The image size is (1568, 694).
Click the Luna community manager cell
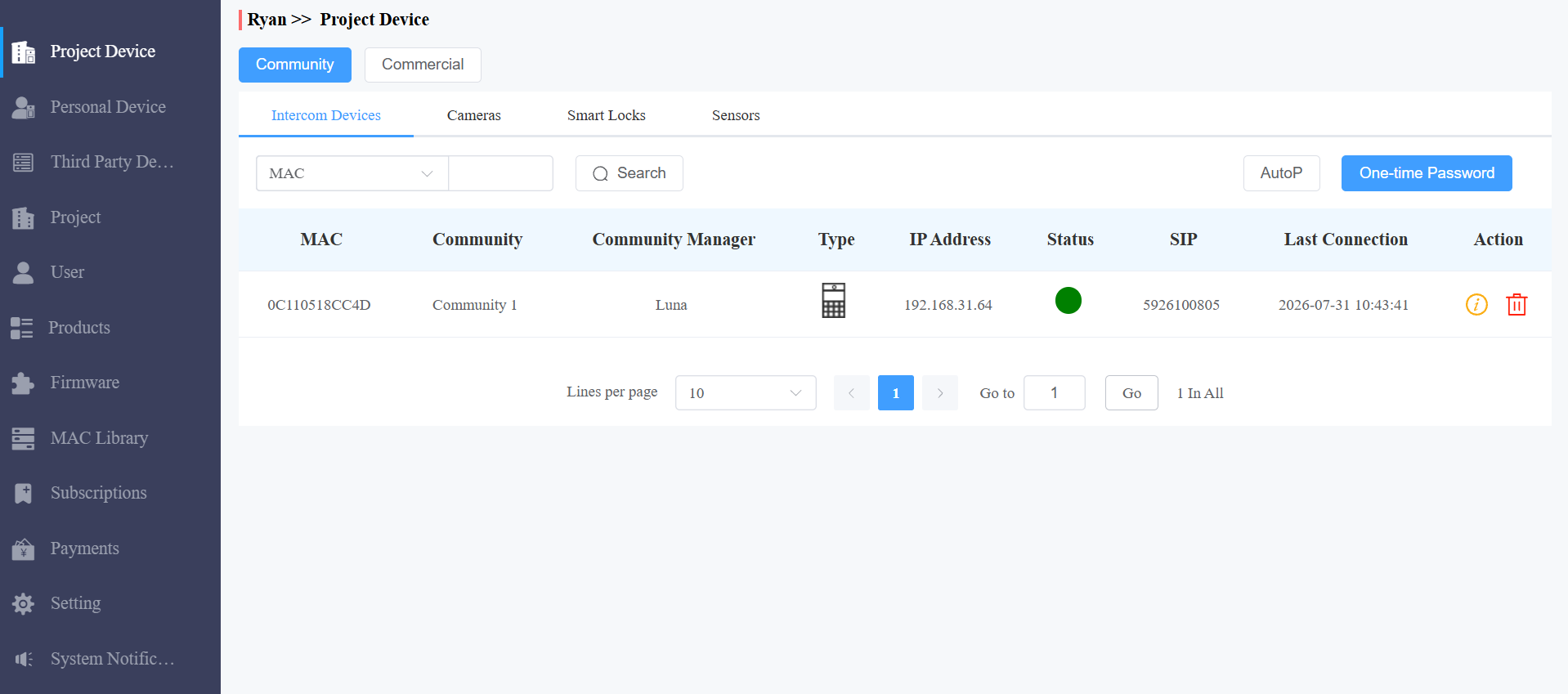pyautogui.click(x=671, y=305)
